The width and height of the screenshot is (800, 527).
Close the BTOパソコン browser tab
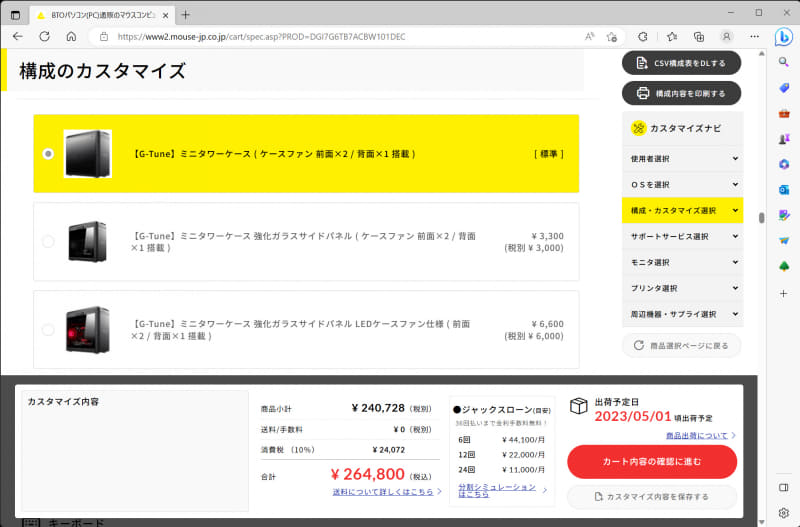[165, 15]
